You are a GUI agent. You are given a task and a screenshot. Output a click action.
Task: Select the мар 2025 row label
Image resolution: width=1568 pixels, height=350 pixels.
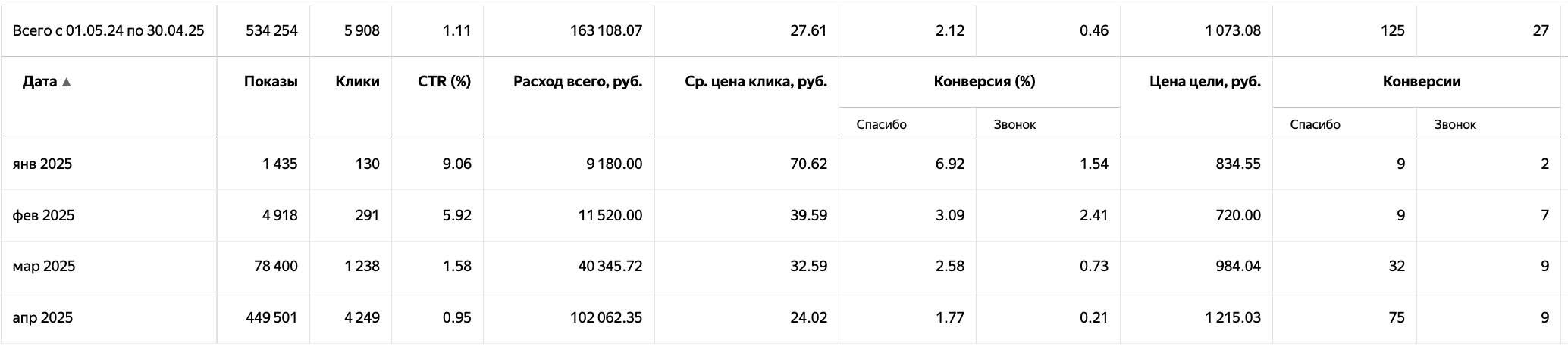click(44, 266)
